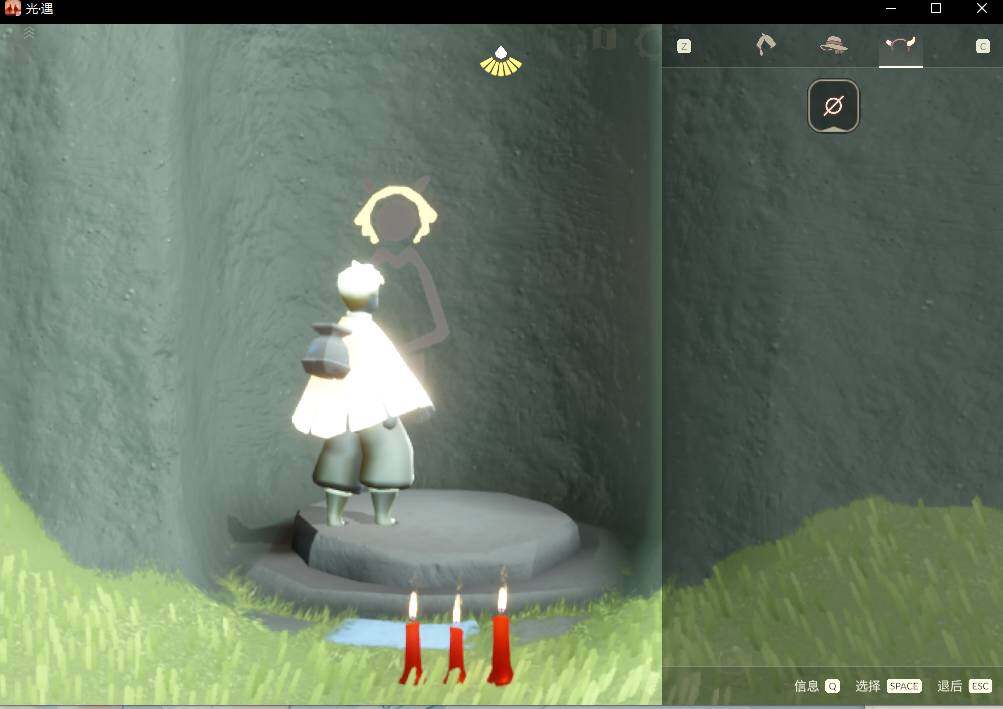This screenshot has width=1003, height=709.
Task: Select the horns accessory category tab
Action: tap(900, 45)
